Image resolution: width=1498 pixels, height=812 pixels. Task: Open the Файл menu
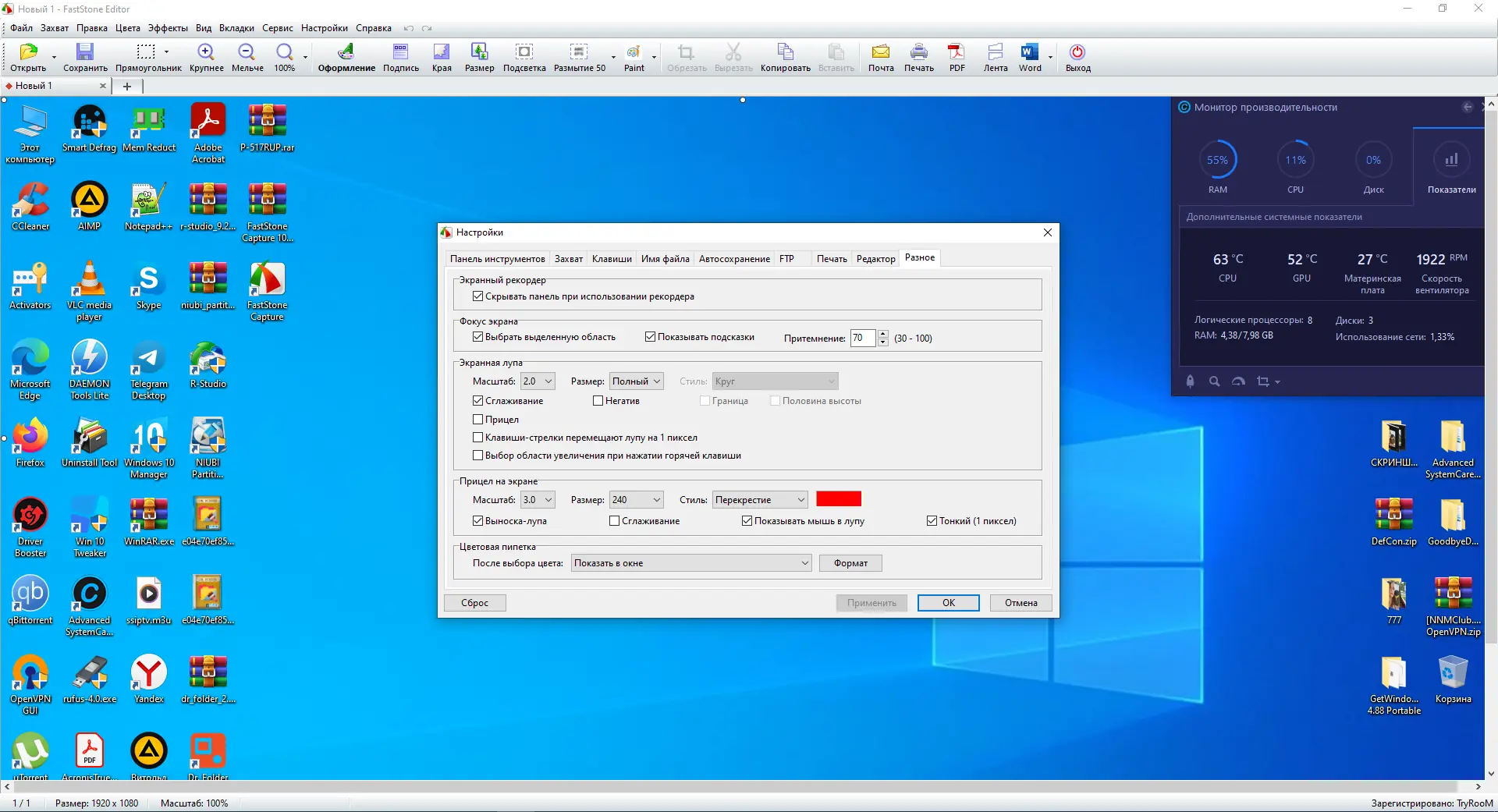[21, 28]
